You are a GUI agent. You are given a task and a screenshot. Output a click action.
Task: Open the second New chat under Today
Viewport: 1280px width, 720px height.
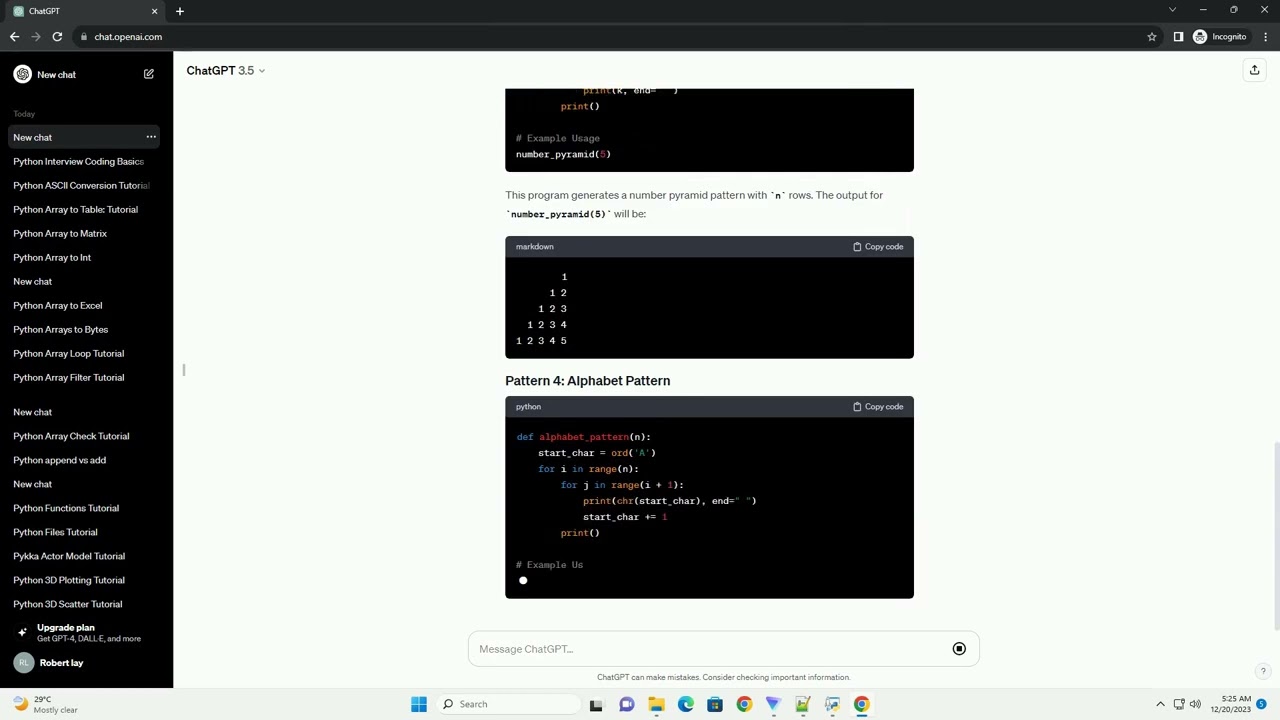click(x=33, y=281)
